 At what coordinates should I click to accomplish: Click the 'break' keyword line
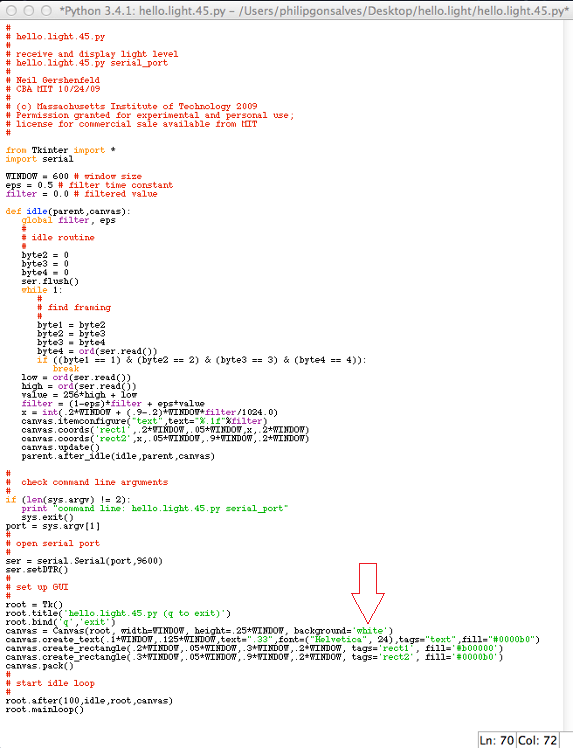click(x=66, y=369)
